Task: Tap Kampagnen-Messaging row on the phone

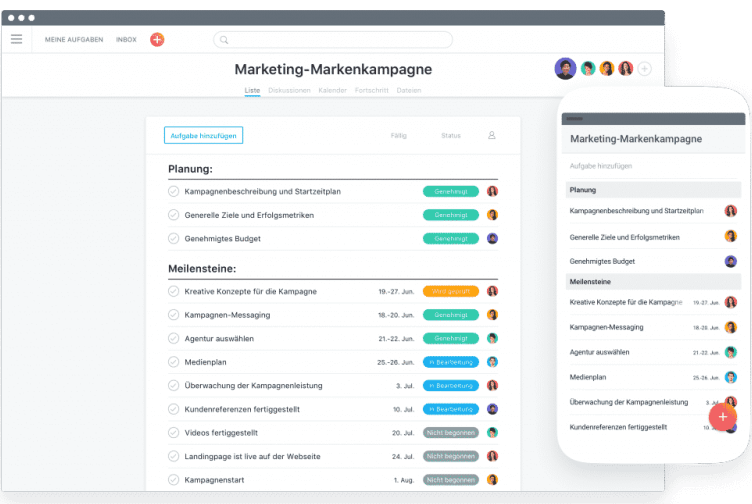Action: (x=653, y=327)
